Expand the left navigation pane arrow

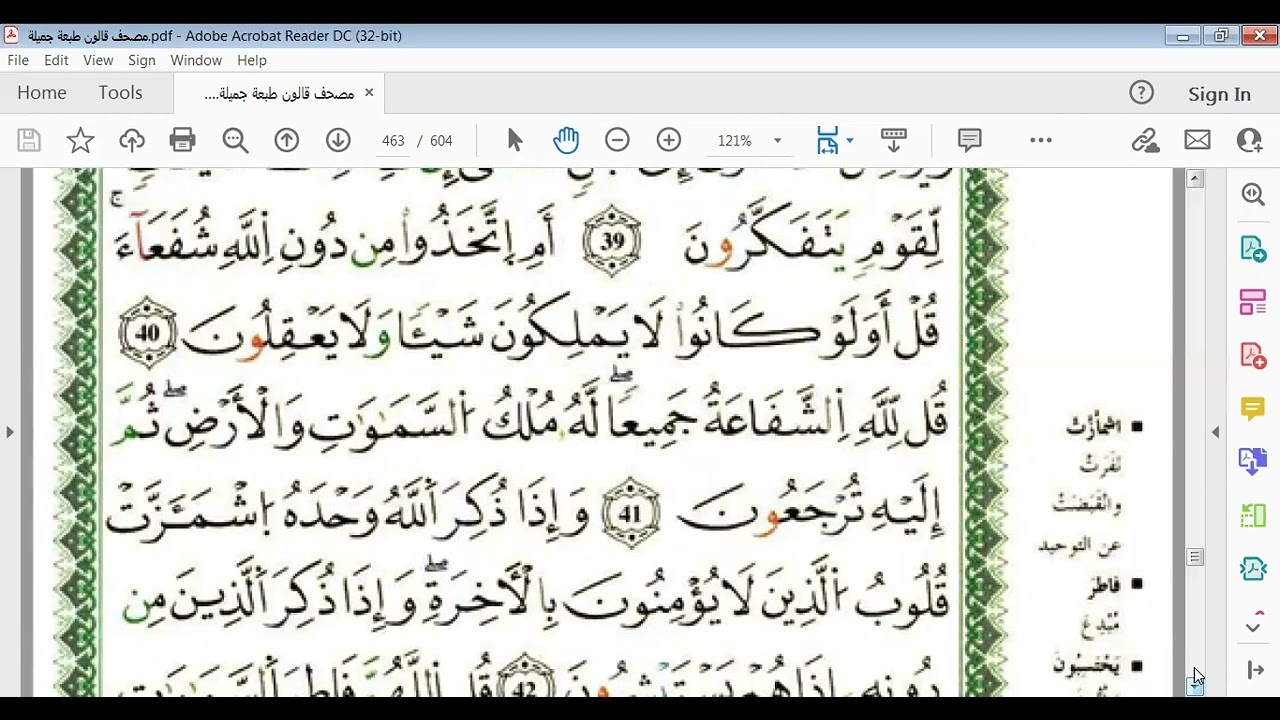click(x=10, y=432)
